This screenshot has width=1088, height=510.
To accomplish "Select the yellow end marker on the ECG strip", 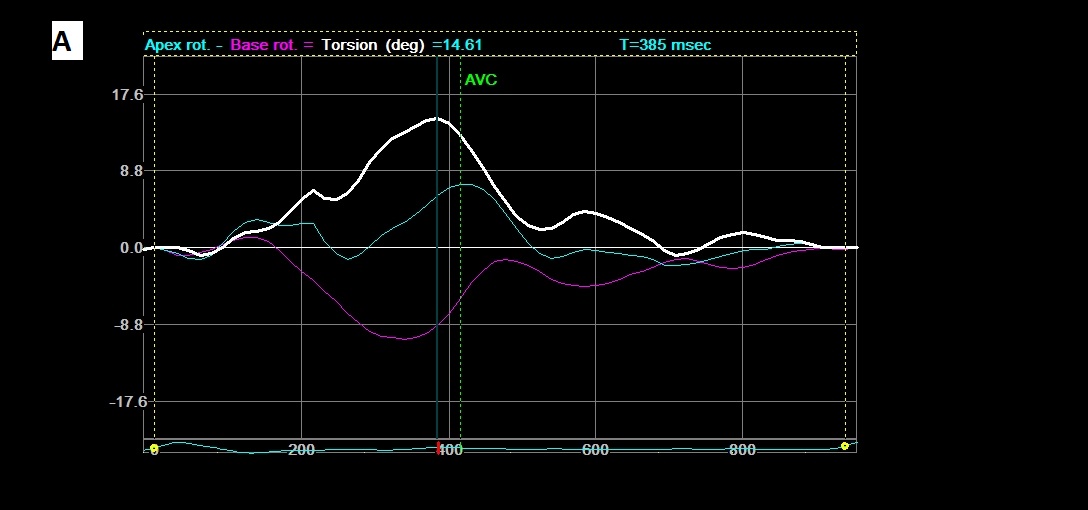I will pos(845,446).
